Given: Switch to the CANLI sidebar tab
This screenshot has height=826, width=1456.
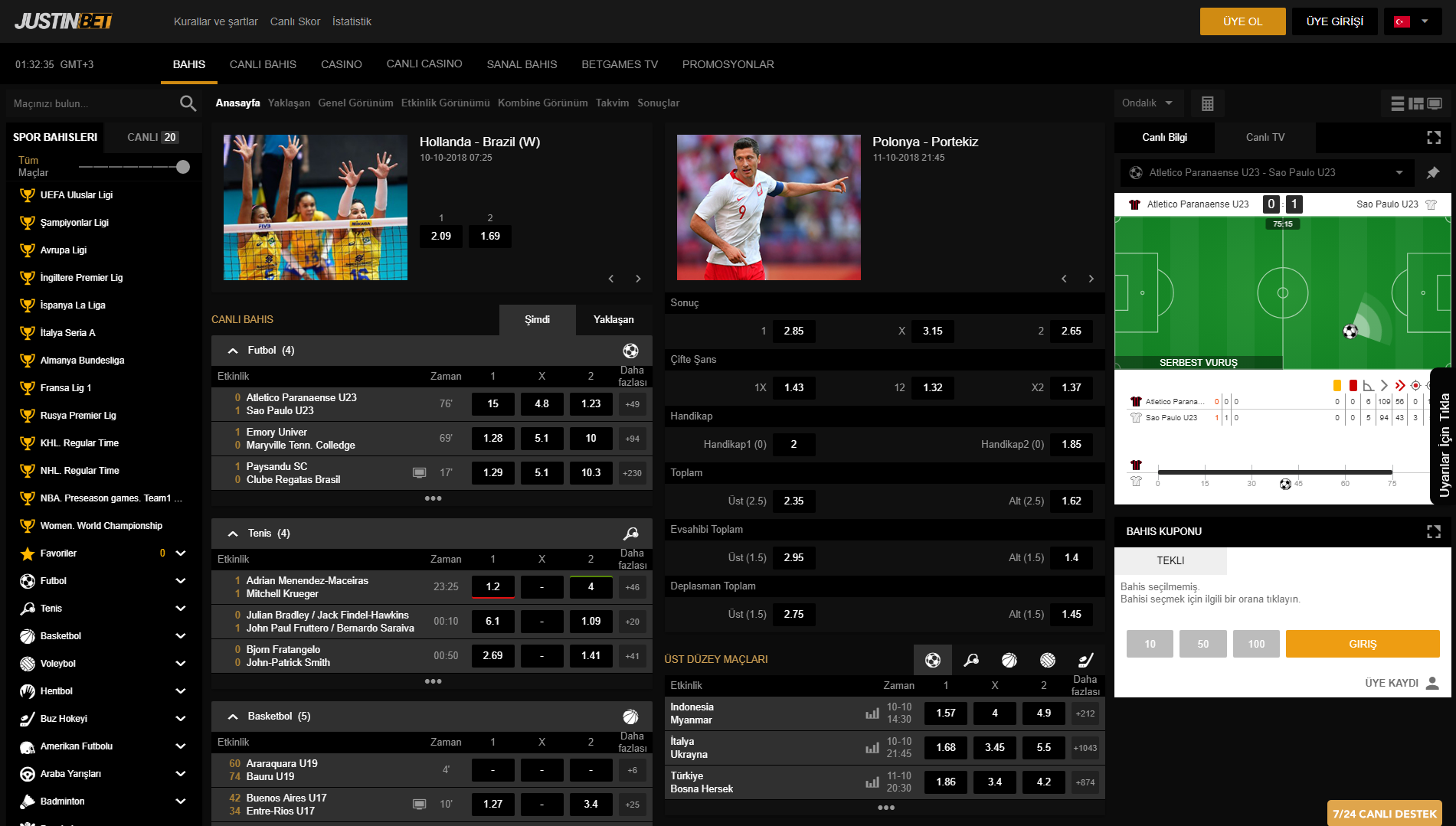Looking at the screenshot, I should pyautogui.click(x=152, y=138).
